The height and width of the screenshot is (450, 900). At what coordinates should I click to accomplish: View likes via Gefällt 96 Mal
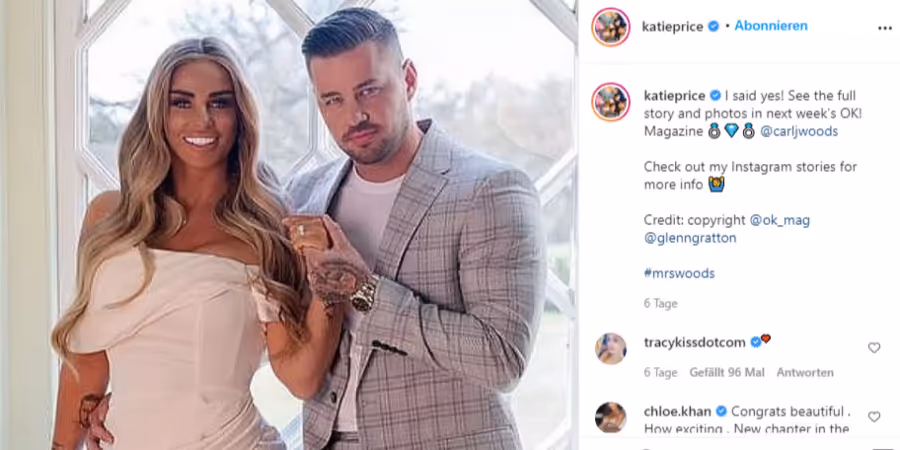tap(727, 373)
